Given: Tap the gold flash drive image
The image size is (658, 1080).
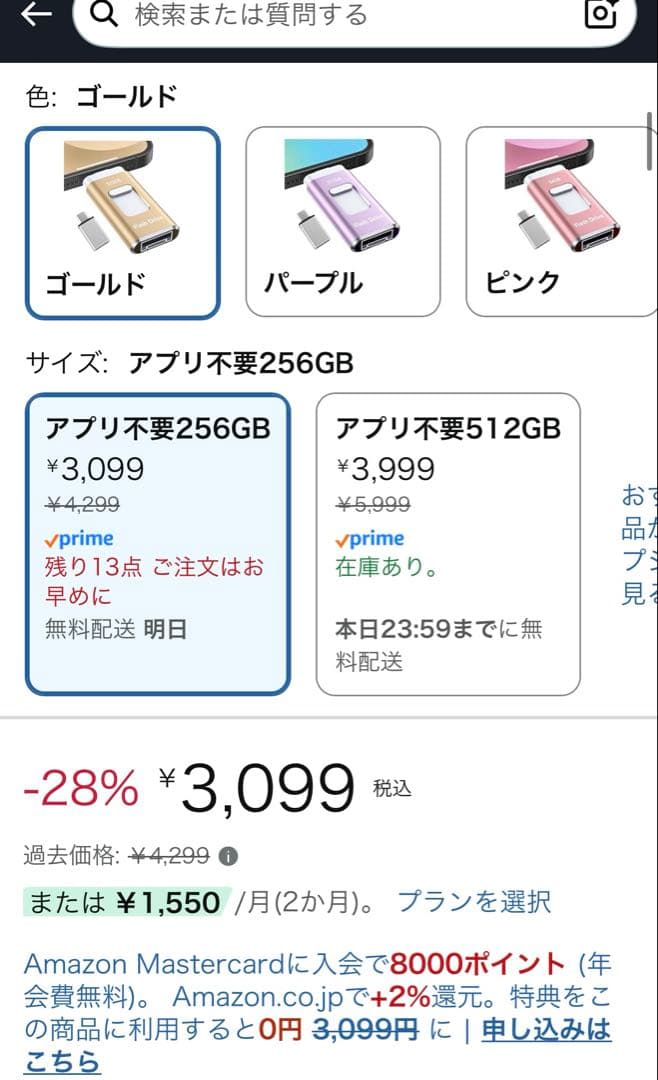Looking at the screenshot, I should pyautogui.click(x=123, y=197).
